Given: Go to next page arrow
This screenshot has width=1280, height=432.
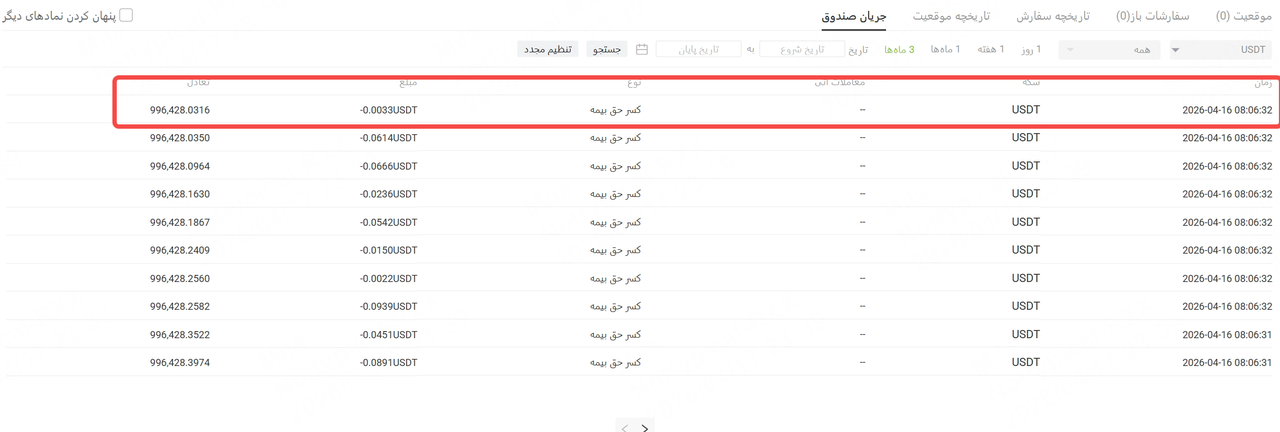Looking at the screenshot, I should (645, 428).
